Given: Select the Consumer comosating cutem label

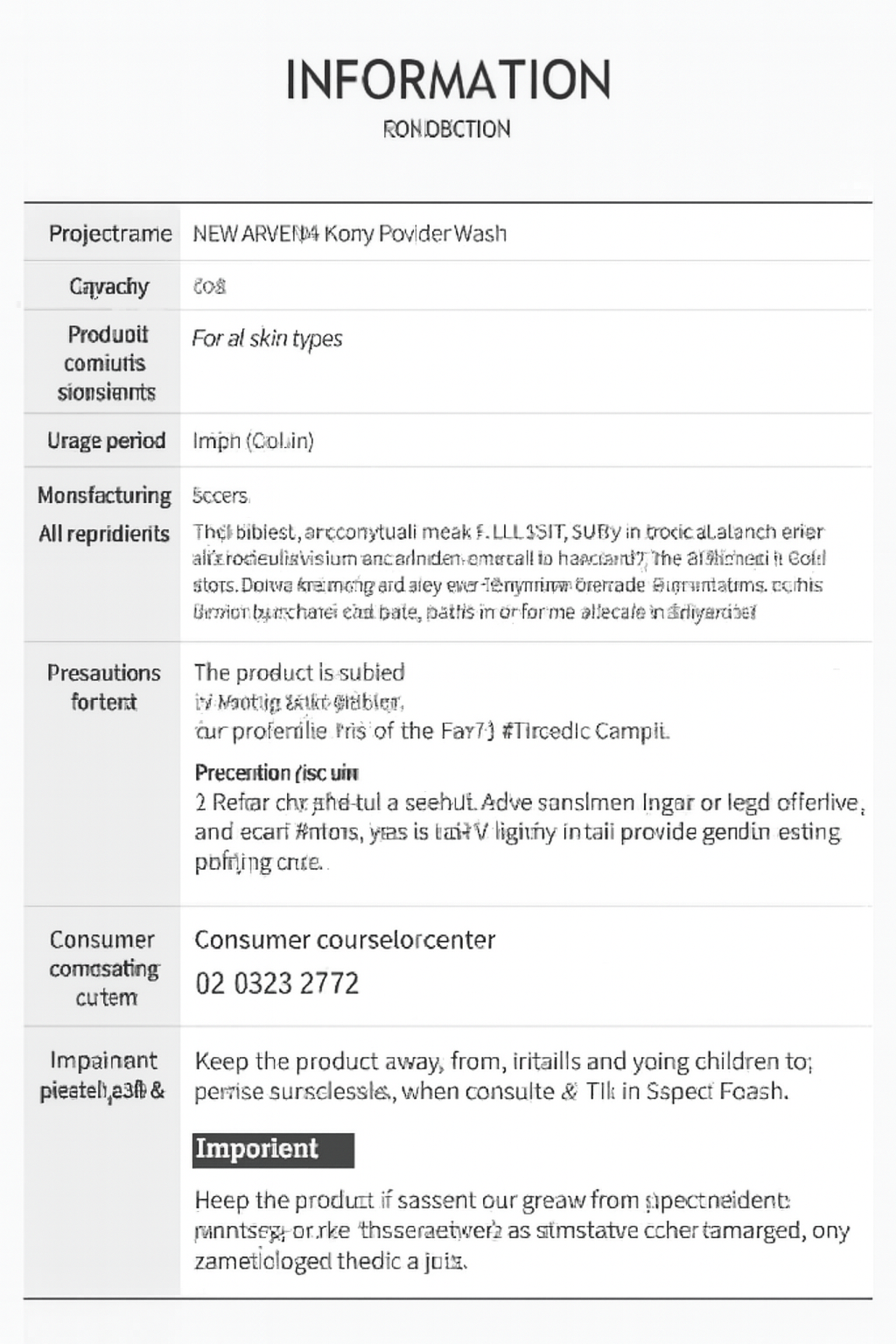Looking at the screenshot, I should (103, 968).
